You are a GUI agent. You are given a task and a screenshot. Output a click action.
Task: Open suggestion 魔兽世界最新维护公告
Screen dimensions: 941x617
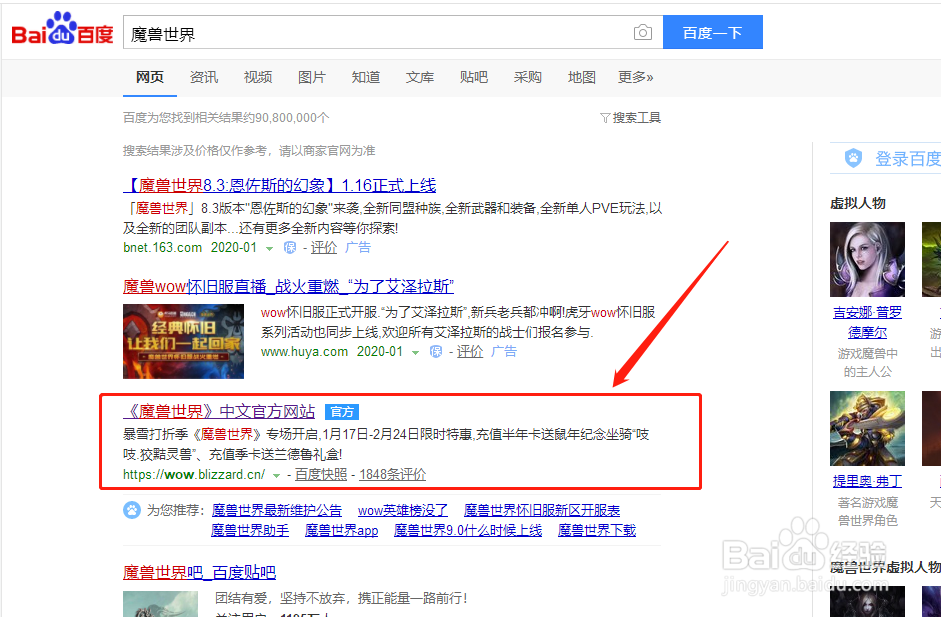(277, 511)
